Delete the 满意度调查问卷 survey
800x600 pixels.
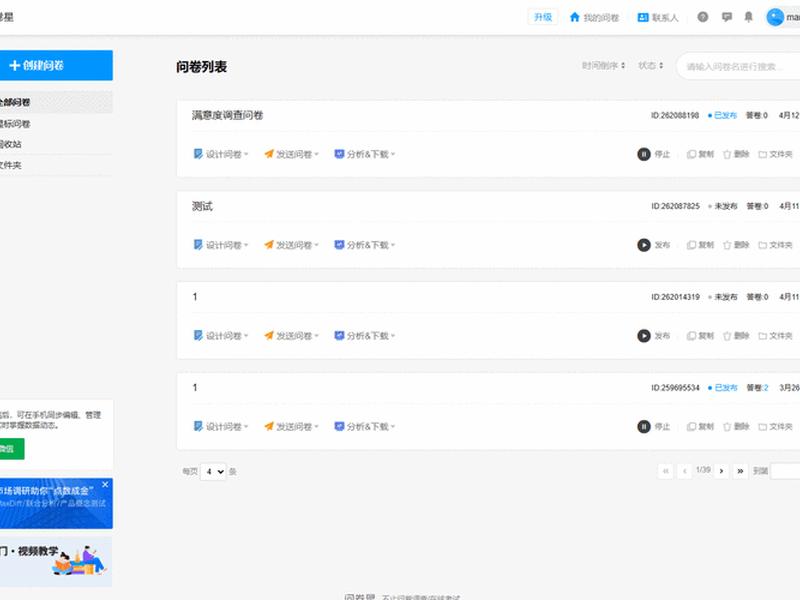(736, 154)
